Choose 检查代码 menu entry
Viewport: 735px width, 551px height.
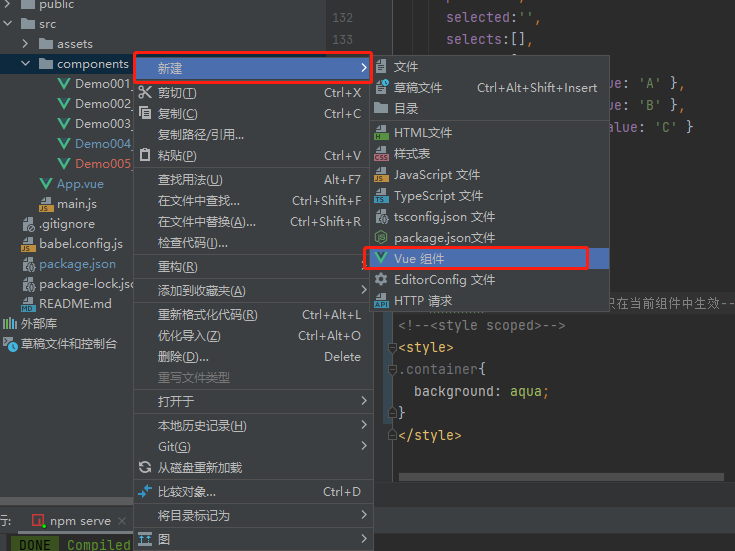[253, 242]
